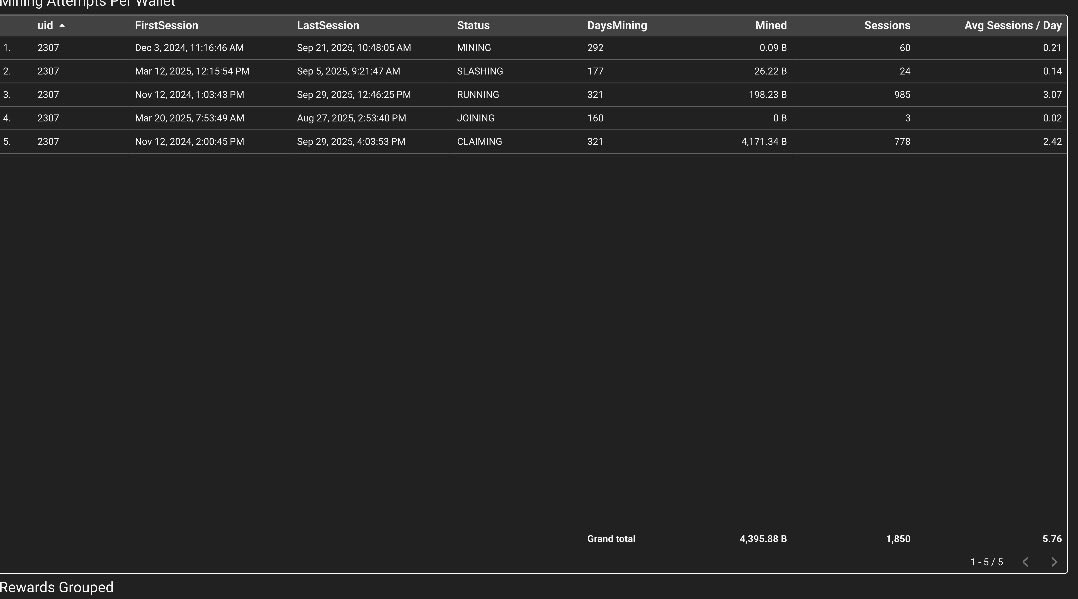Click the uid sort arrow icon

click(x=62, y=25)
